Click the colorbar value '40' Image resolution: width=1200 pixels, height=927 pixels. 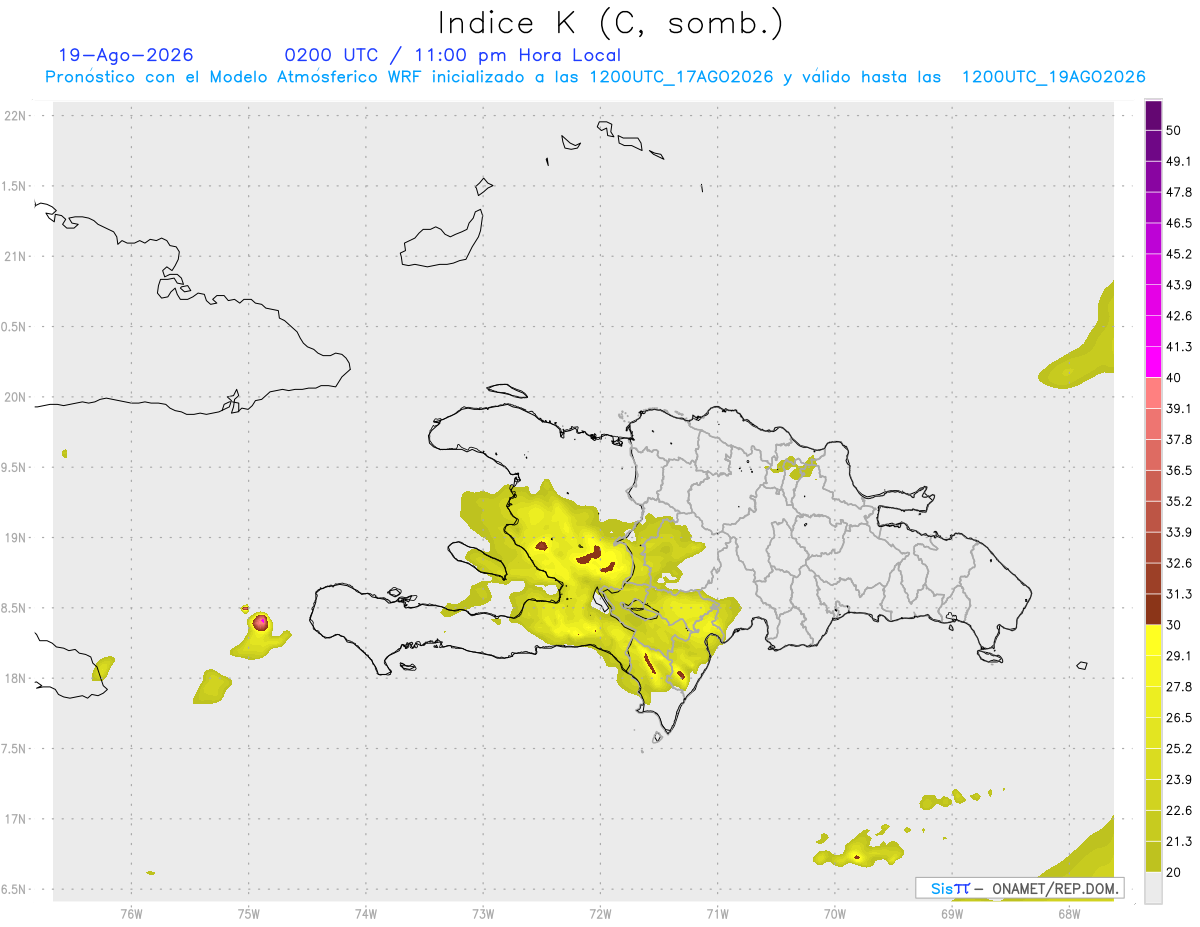coord(1174,377)
